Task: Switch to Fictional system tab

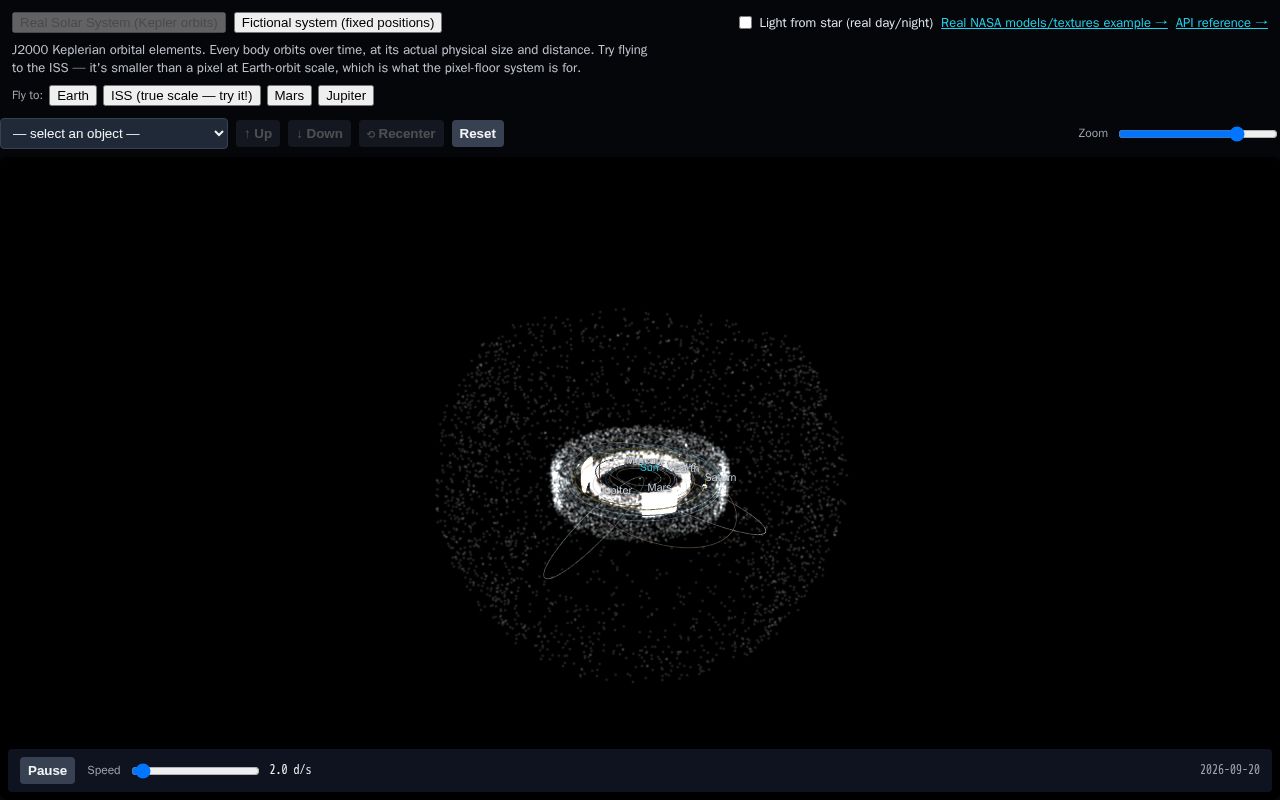Action: click(338, 22)
